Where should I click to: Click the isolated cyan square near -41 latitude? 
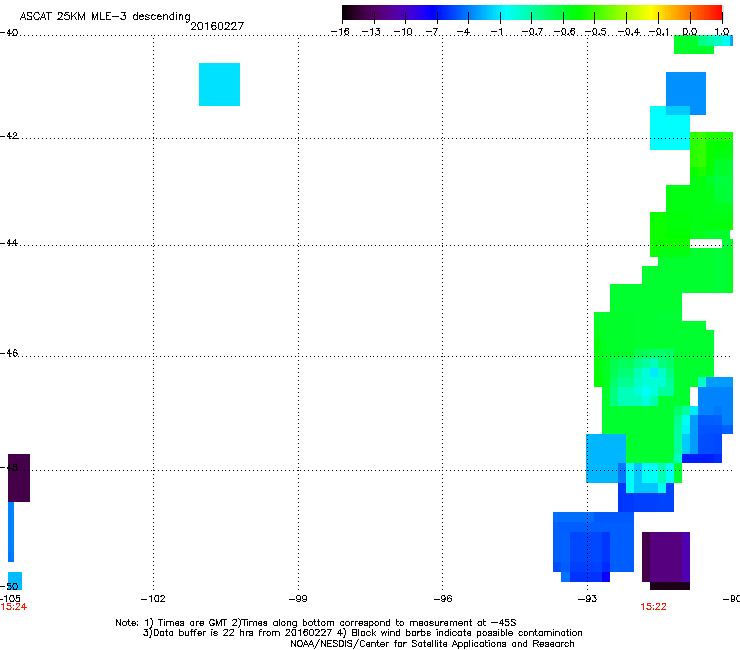(x=219, y=84)
